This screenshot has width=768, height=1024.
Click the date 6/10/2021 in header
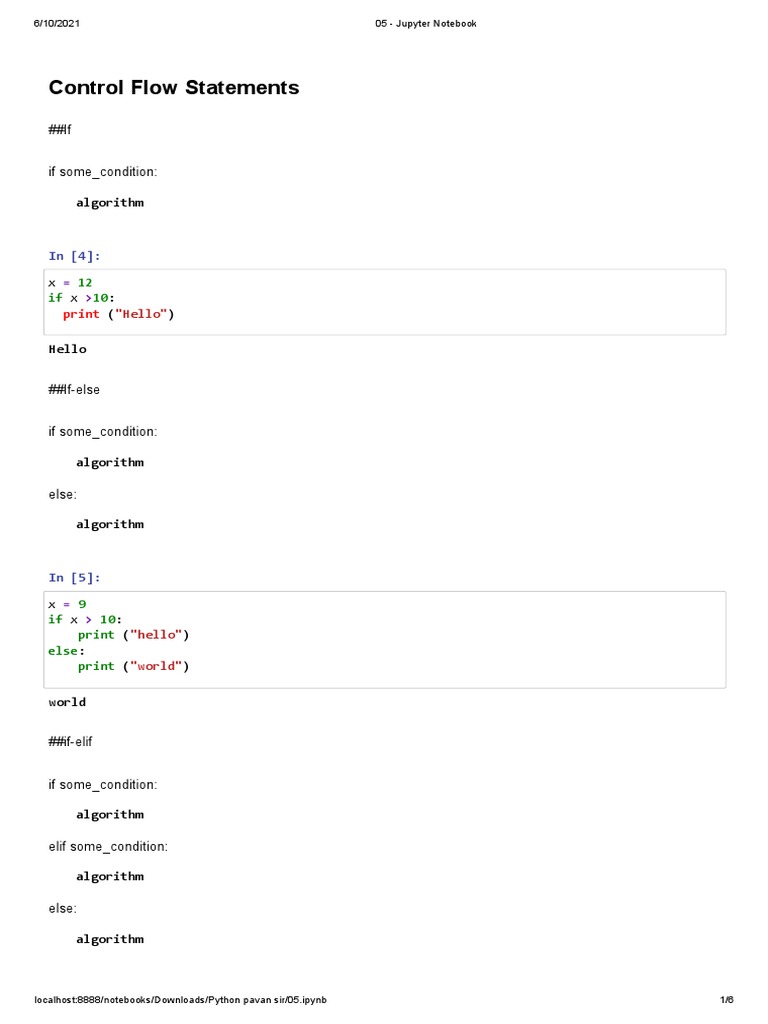(x=57, y=24)
